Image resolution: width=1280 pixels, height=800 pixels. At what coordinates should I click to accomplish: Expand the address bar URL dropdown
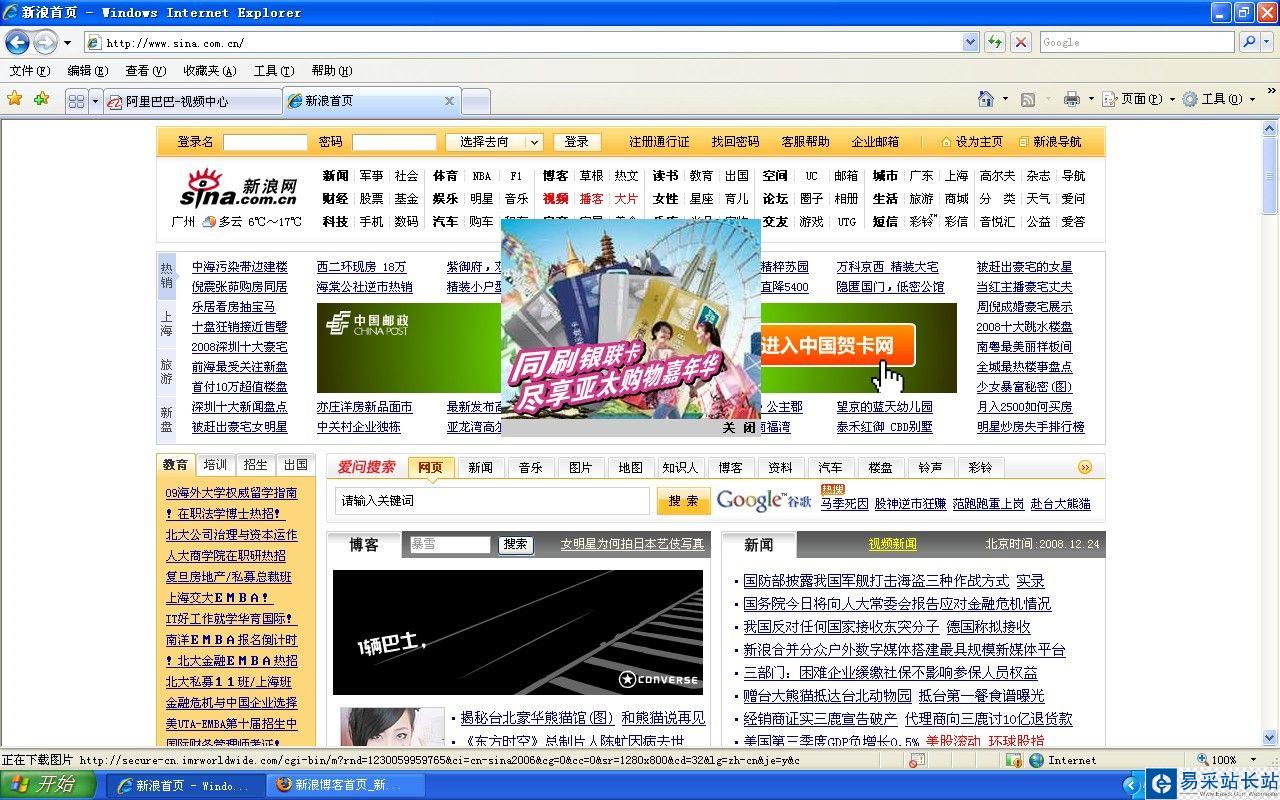tap(970, 42)
